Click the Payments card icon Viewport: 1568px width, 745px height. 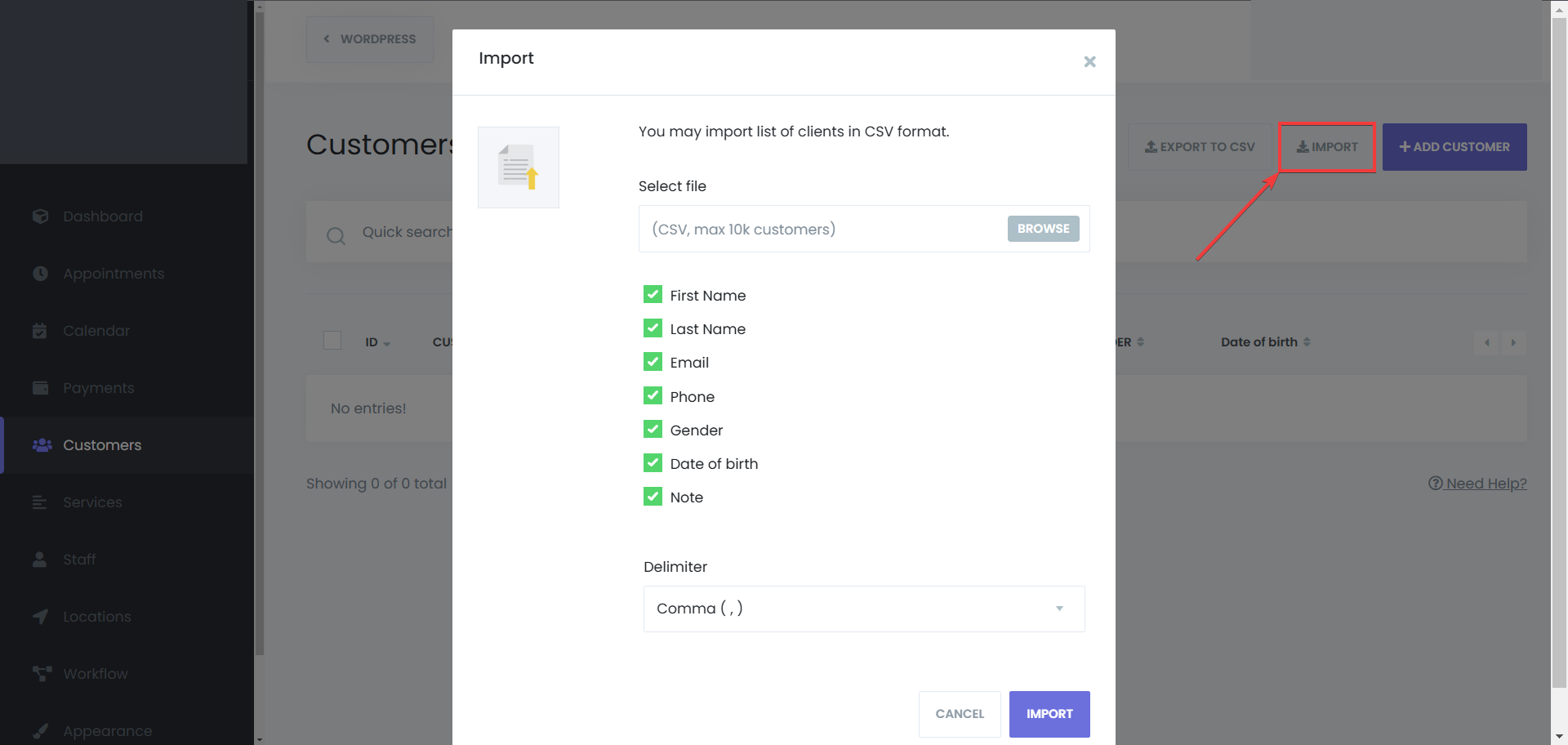40,388
